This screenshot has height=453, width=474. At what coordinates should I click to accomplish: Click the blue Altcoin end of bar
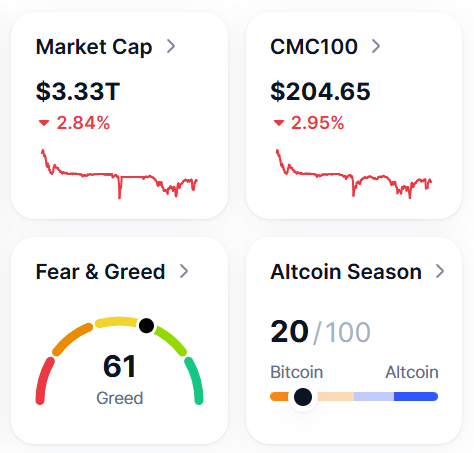point(416,397)
